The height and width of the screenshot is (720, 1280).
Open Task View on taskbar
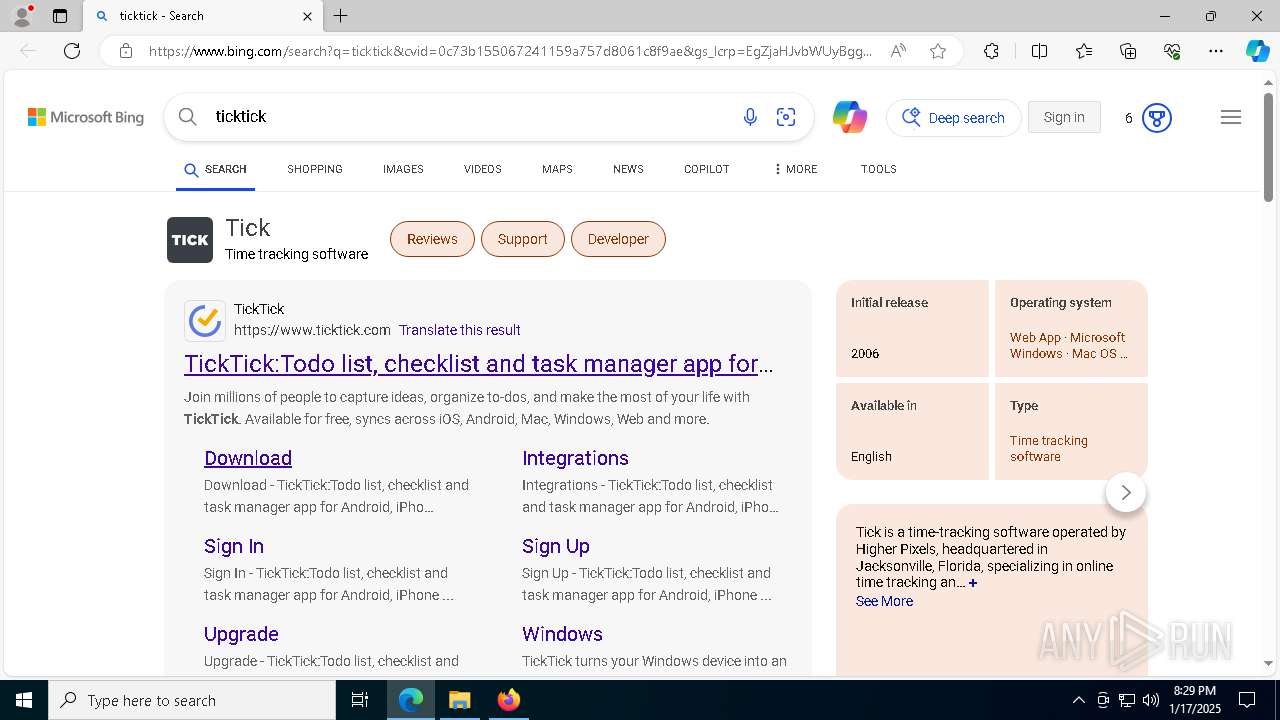(360, 700)
